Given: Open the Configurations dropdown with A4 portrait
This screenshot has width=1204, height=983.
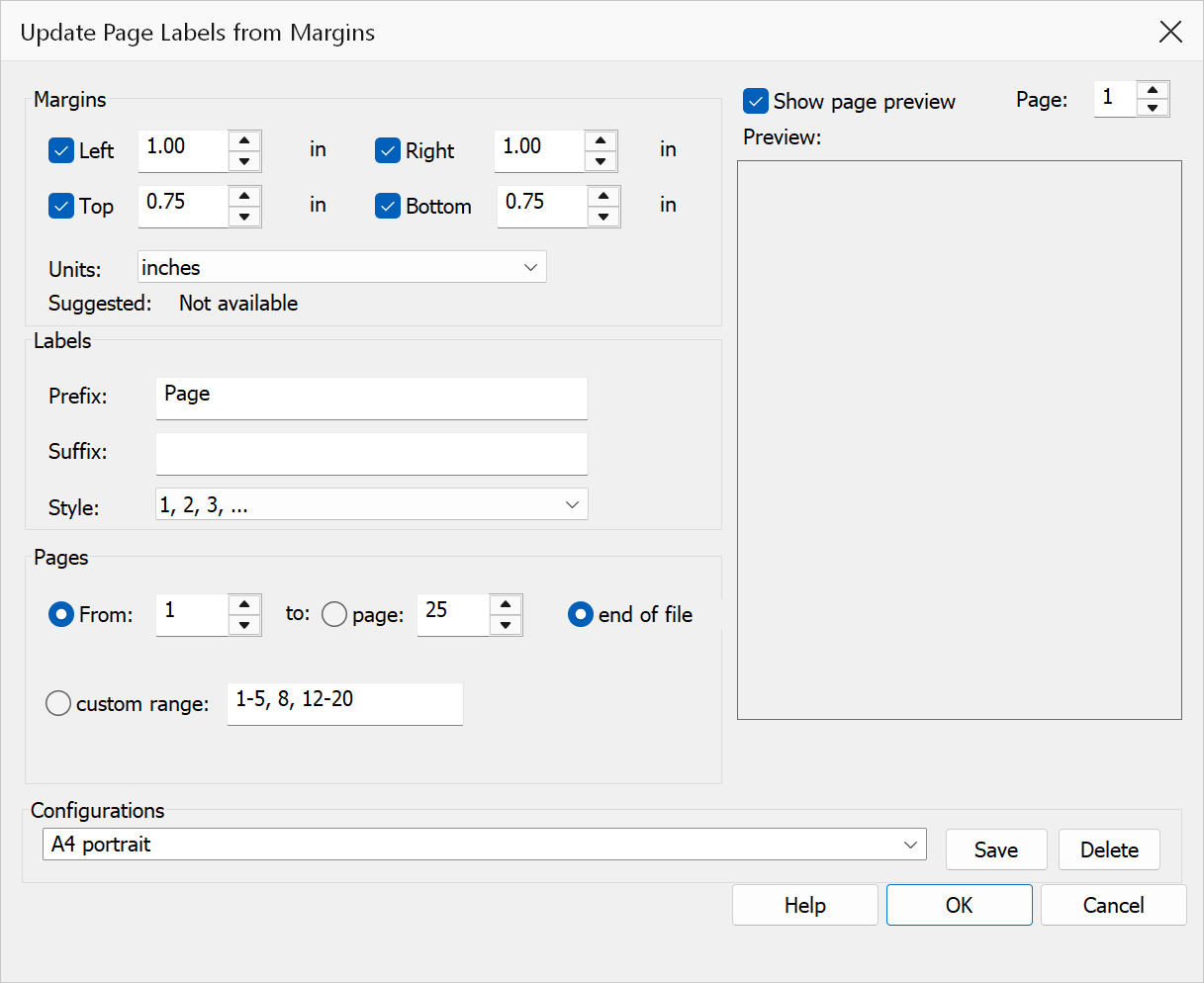Looking at the screenshot, I should 485,845.
